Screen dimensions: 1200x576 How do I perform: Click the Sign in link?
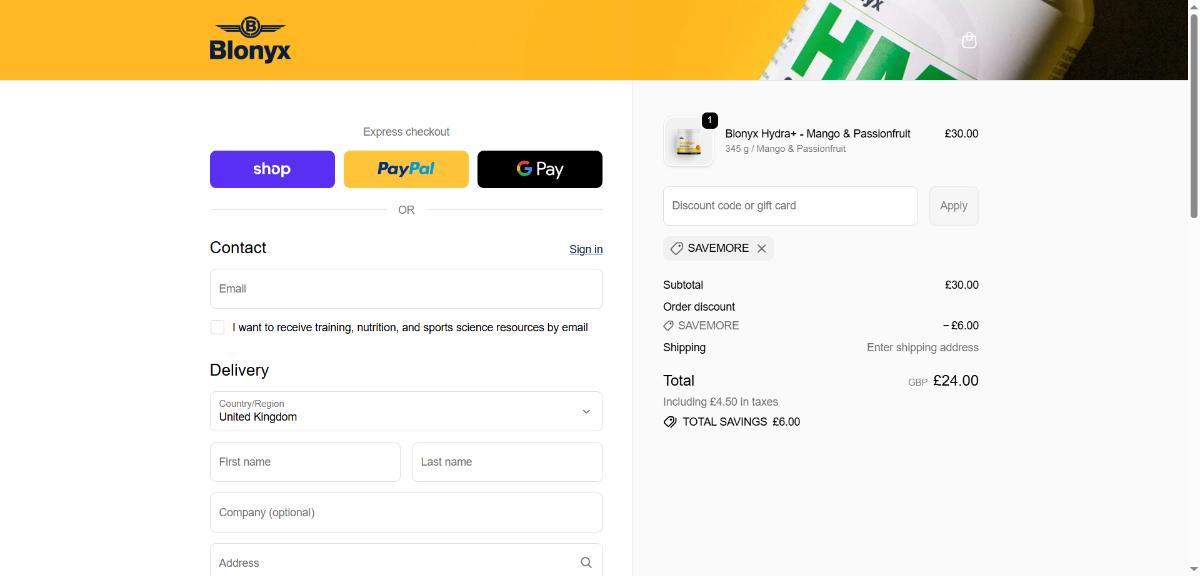pyautogui.click(x=586, y=249)
